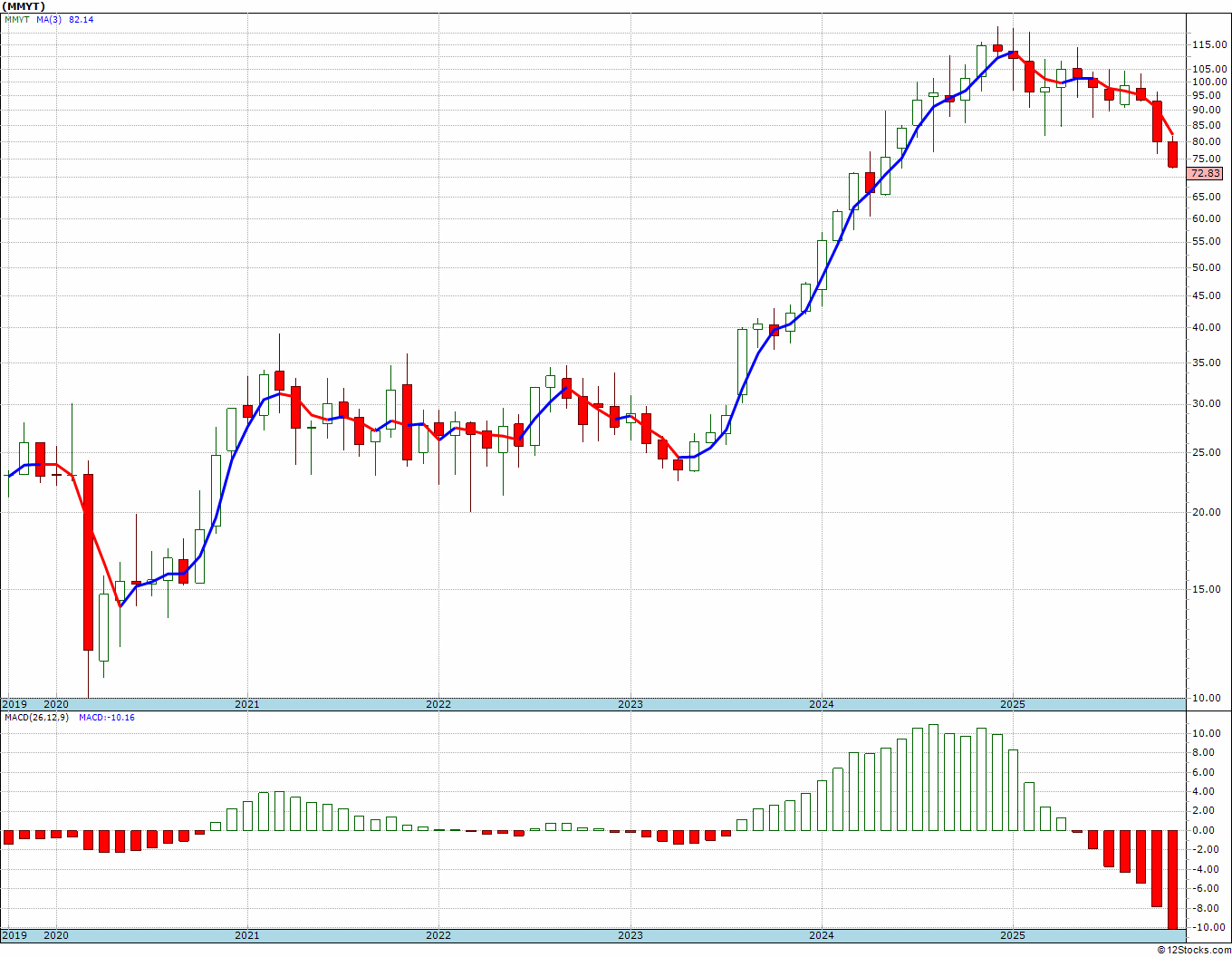Click 75.00 on the price axis
This screenshot has height=957, width=1232.
[x=1207, y=159]
